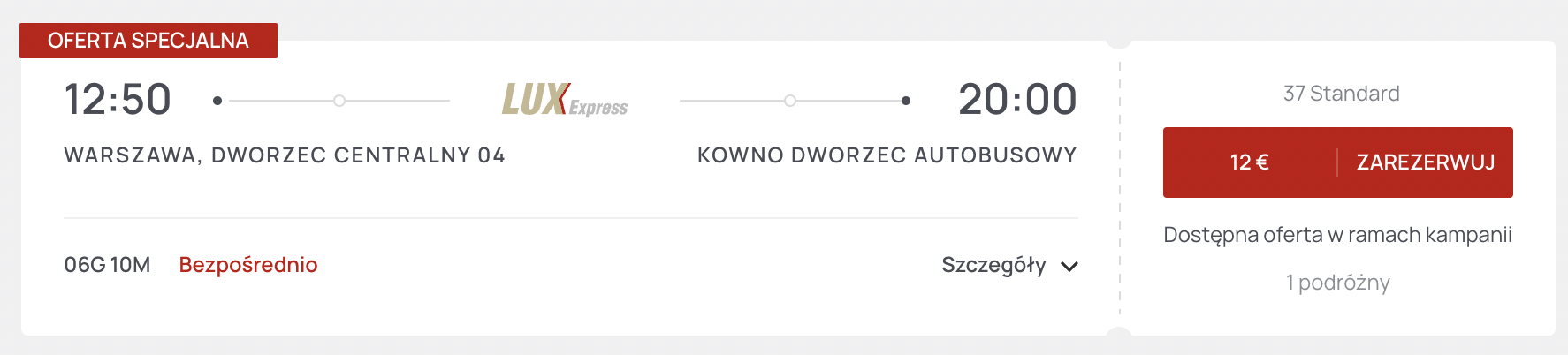Click the hollow stop marker right of logo
Viewport: 1568px width, 355px height.
tap(790, 101)
